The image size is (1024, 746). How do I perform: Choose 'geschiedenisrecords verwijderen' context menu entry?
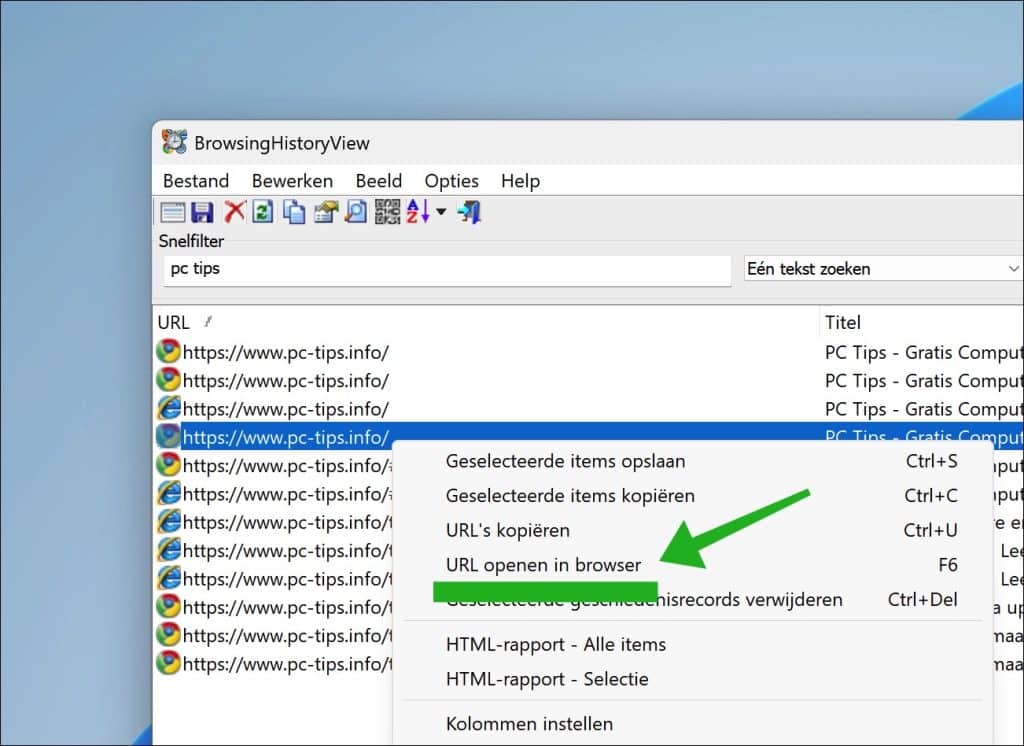694,600
